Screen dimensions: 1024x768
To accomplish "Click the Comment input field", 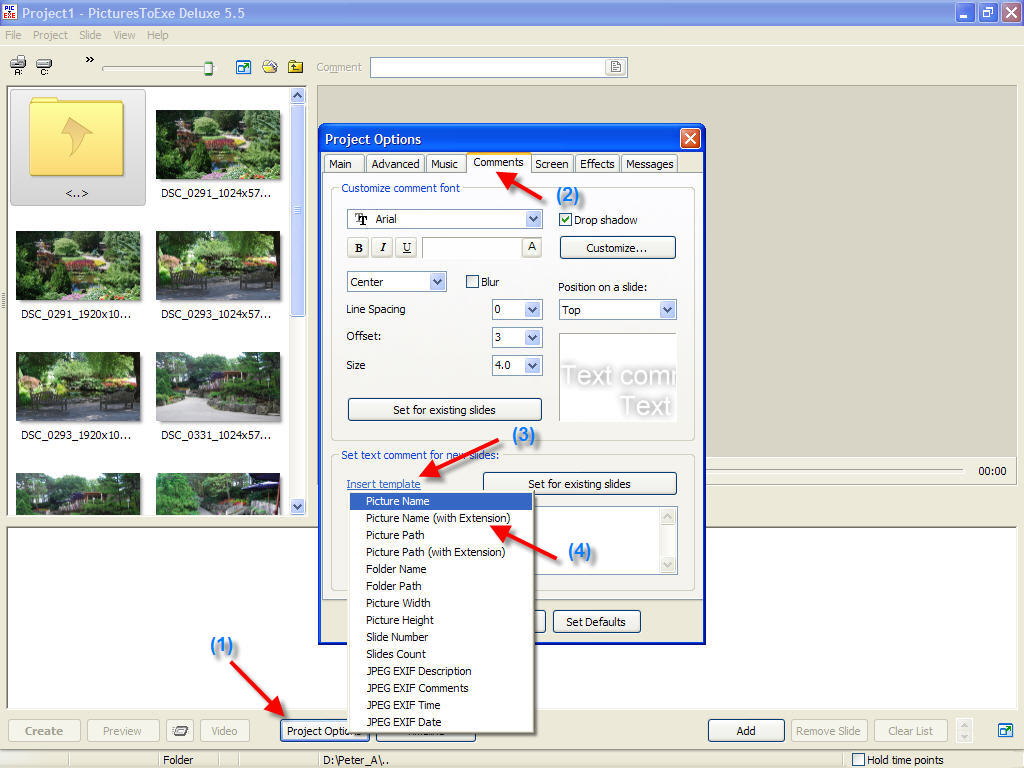I will pos(489,67).
